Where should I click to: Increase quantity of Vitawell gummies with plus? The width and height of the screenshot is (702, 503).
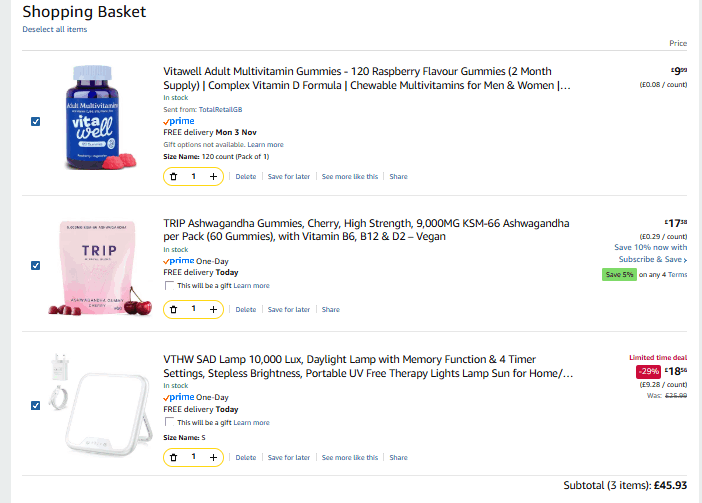click(213, 176)
